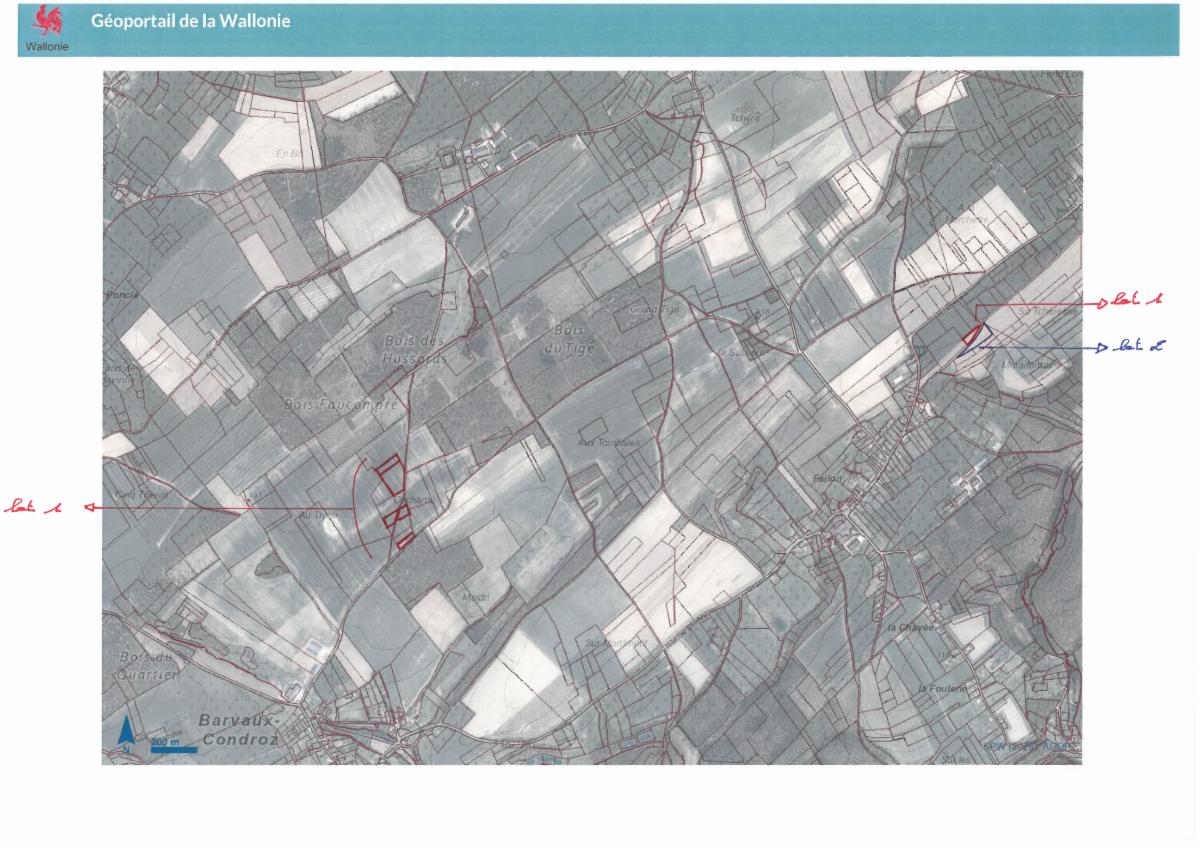Click the 'la Foulerie' place label
Screen dimensions: 1200x849
coord(941,689)
